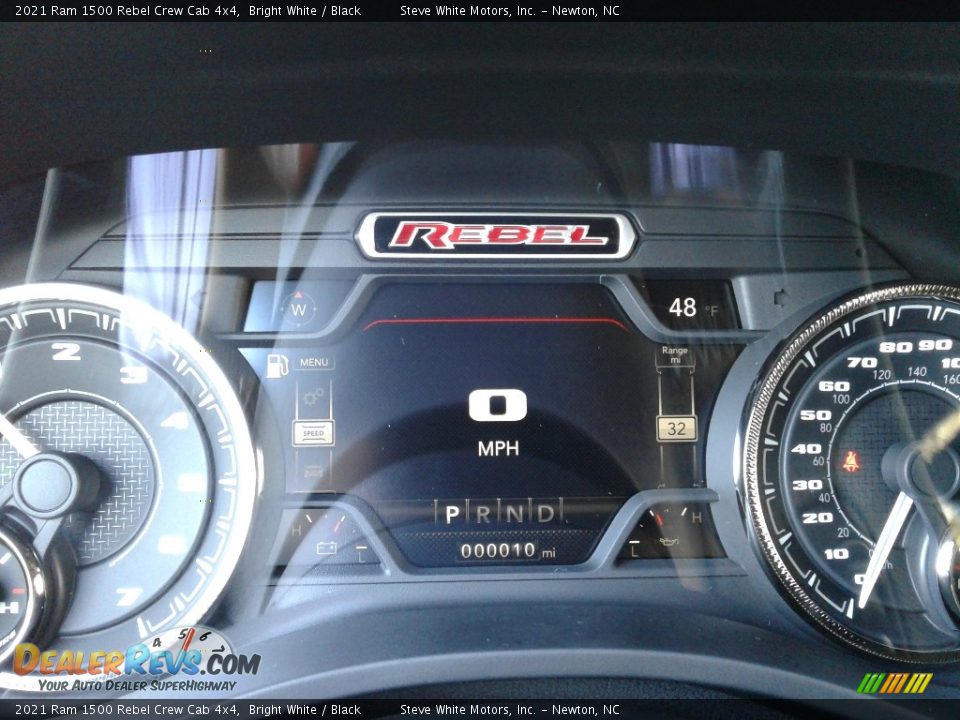Open the DealerRevs.com logo
The height and width of the screenshot is (720, 960).
(137, 660)
